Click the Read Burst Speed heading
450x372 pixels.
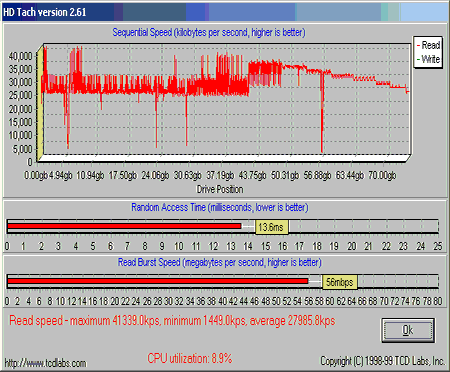[220, 262]
